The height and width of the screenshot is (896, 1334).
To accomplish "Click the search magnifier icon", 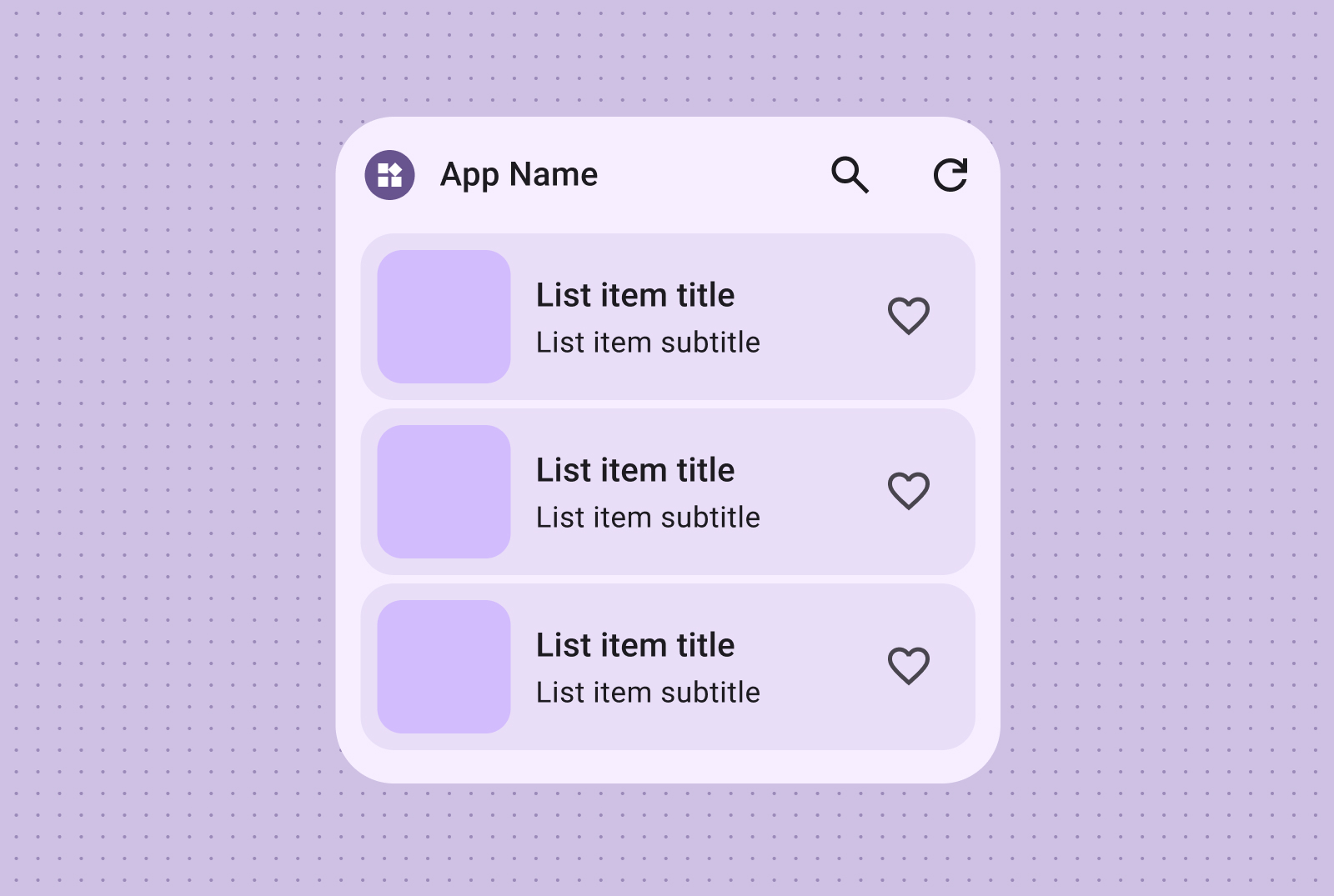I will [x=850, y=175].
